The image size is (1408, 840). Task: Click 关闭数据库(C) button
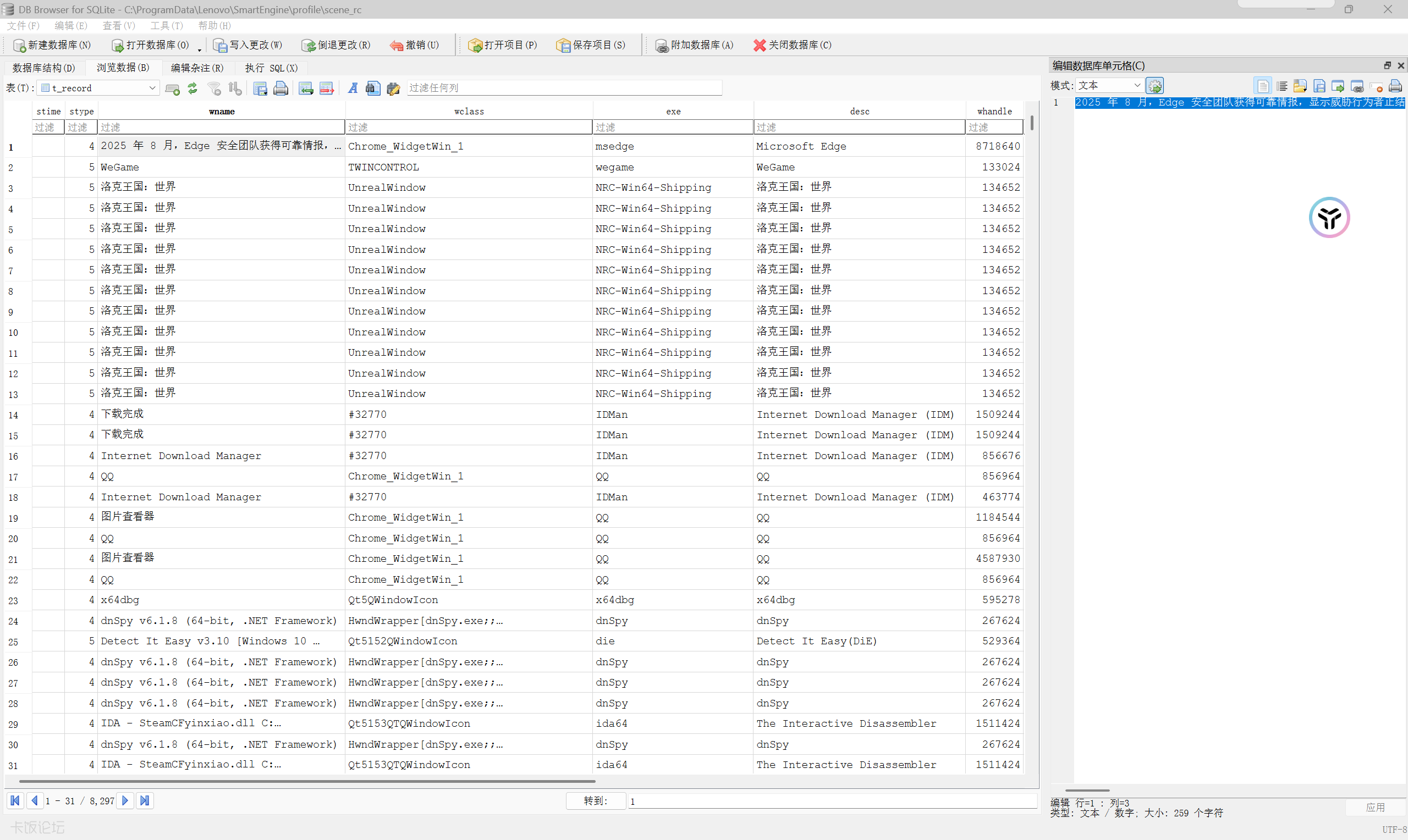tap(793, 45)
